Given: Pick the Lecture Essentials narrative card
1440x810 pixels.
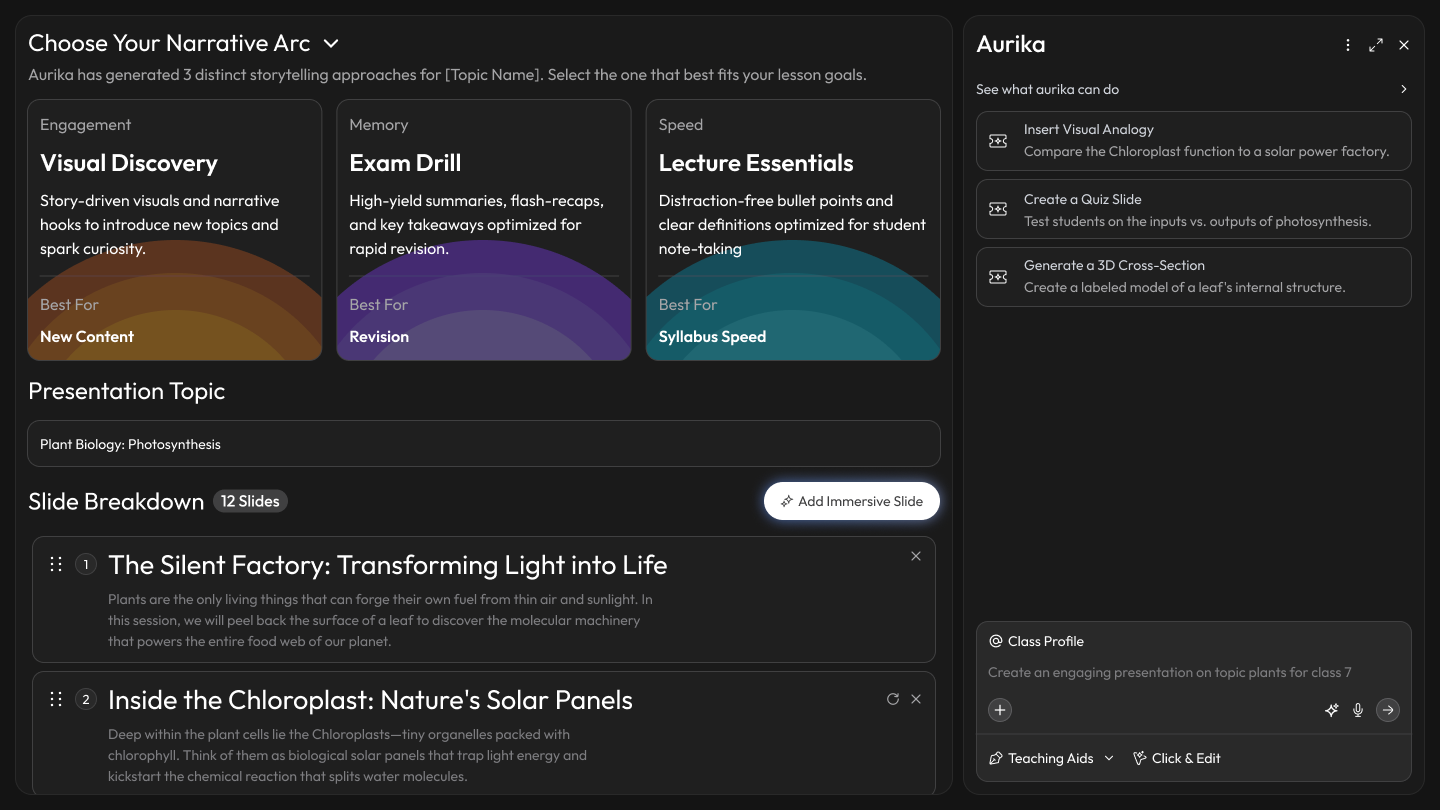Looking at the screenshot, I should point(793,230).
